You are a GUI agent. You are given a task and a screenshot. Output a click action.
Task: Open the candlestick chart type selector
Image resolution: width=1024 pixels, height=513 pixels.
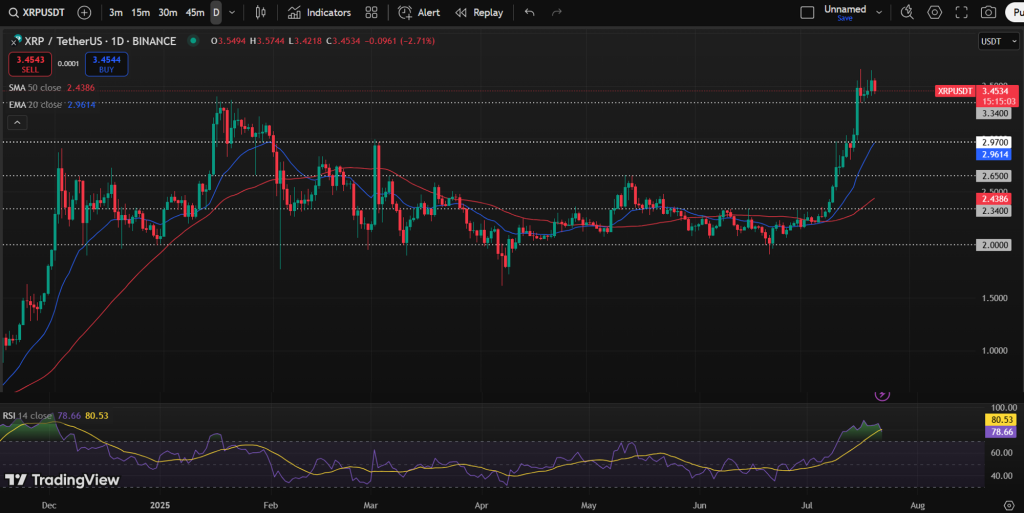(x=261, y=12)
